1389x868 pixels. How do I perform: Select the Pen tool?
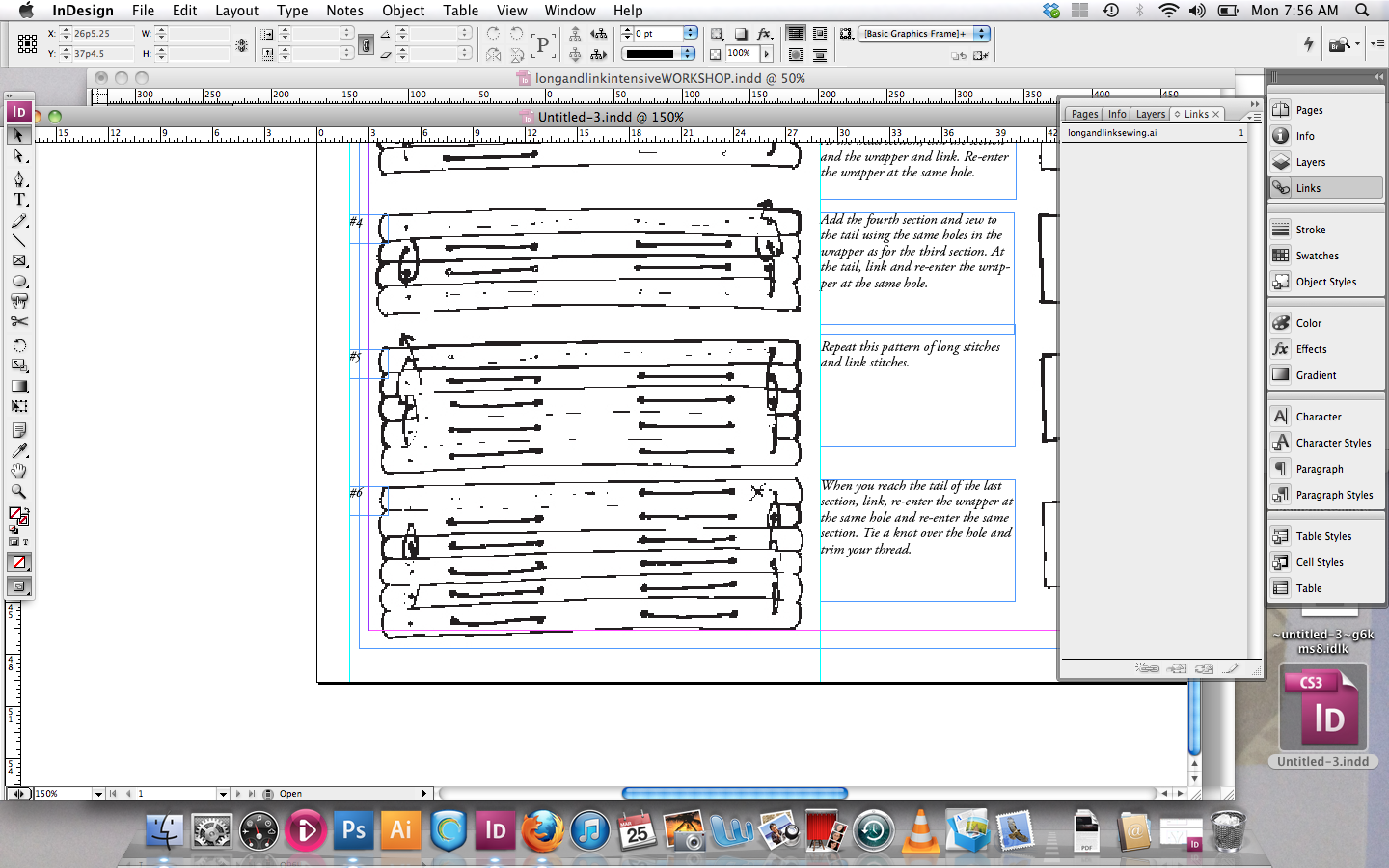[18, 179]
